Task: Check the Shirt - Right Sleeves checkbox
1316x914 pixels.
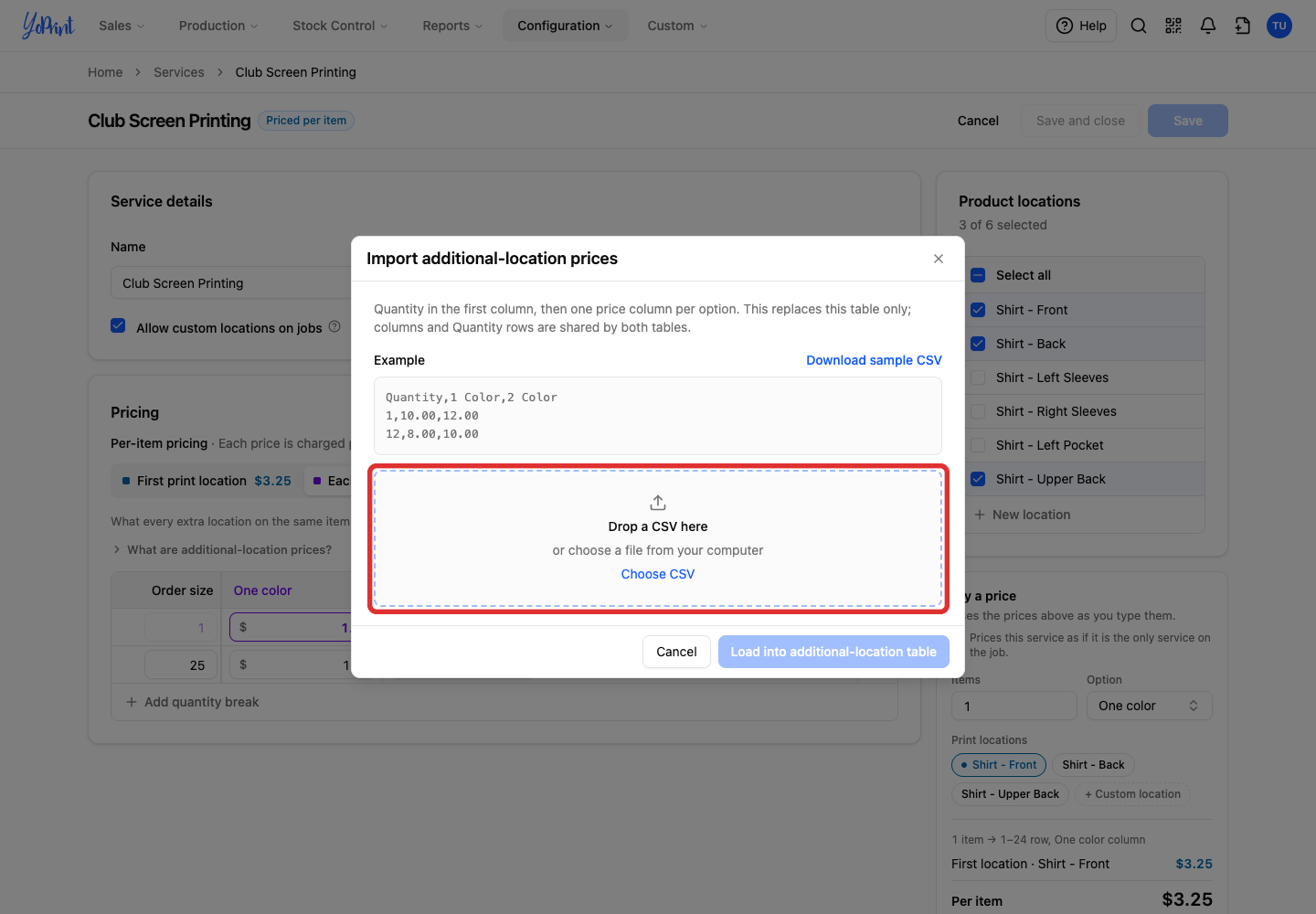Action: pyautogui.click(x=978, y=411)
